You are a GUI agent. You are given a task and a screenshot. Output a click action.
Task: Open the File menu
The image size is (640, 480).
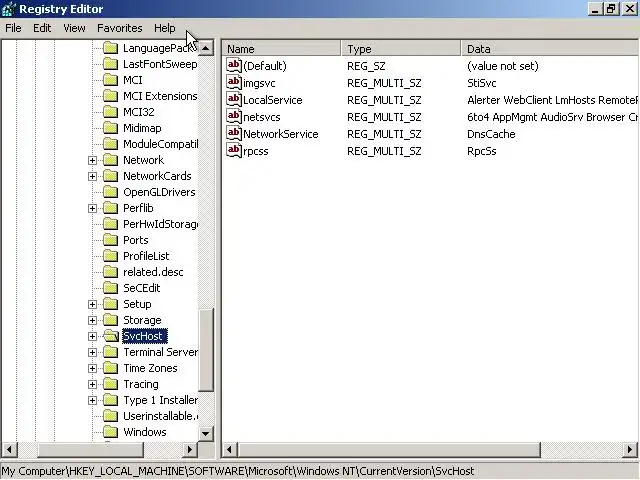pyautogui.click(x=13, y=28)
